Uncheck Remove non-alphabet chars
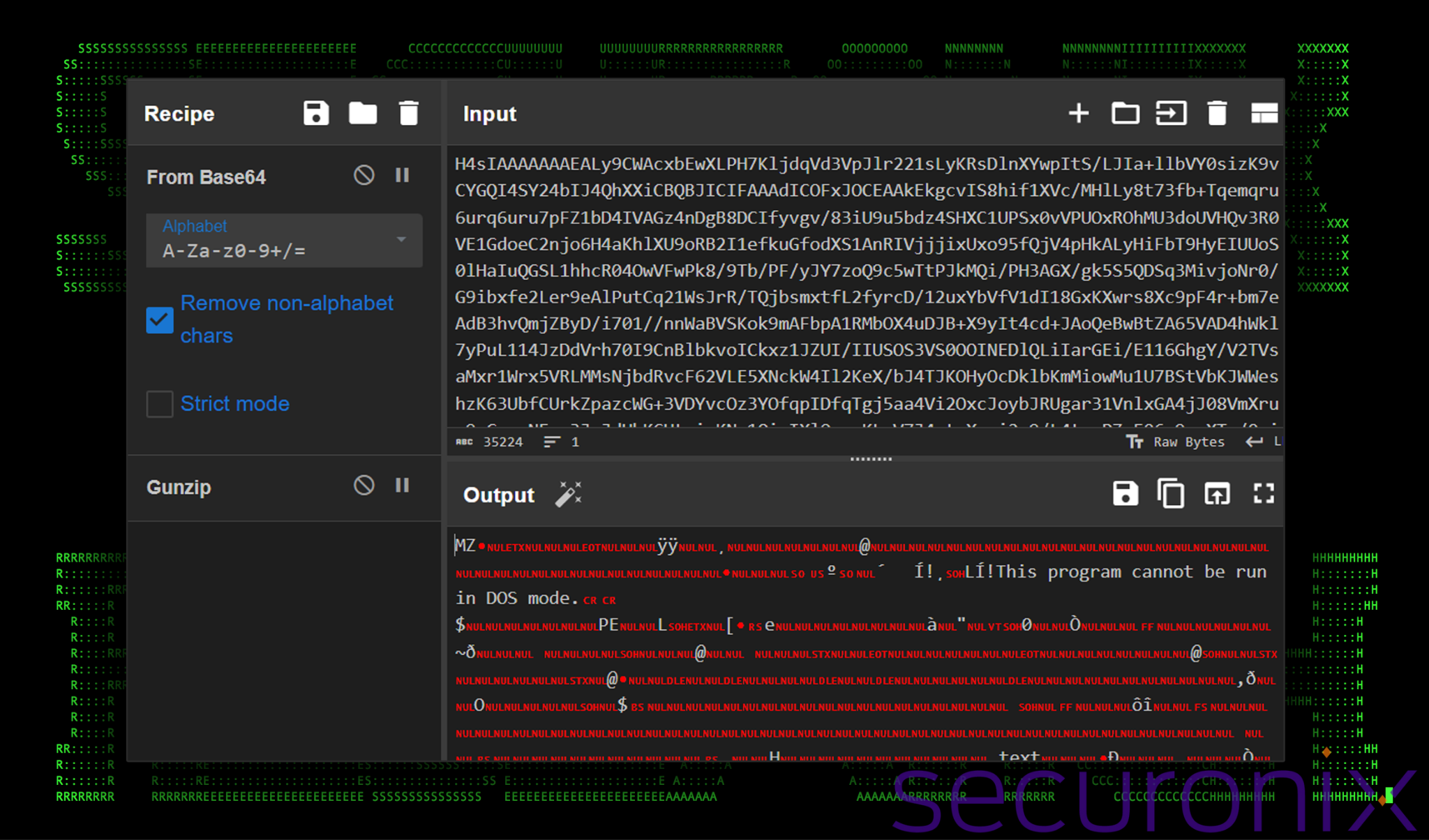The width and height of the screenshot is (1429, 840). click(x=160, y=320)
